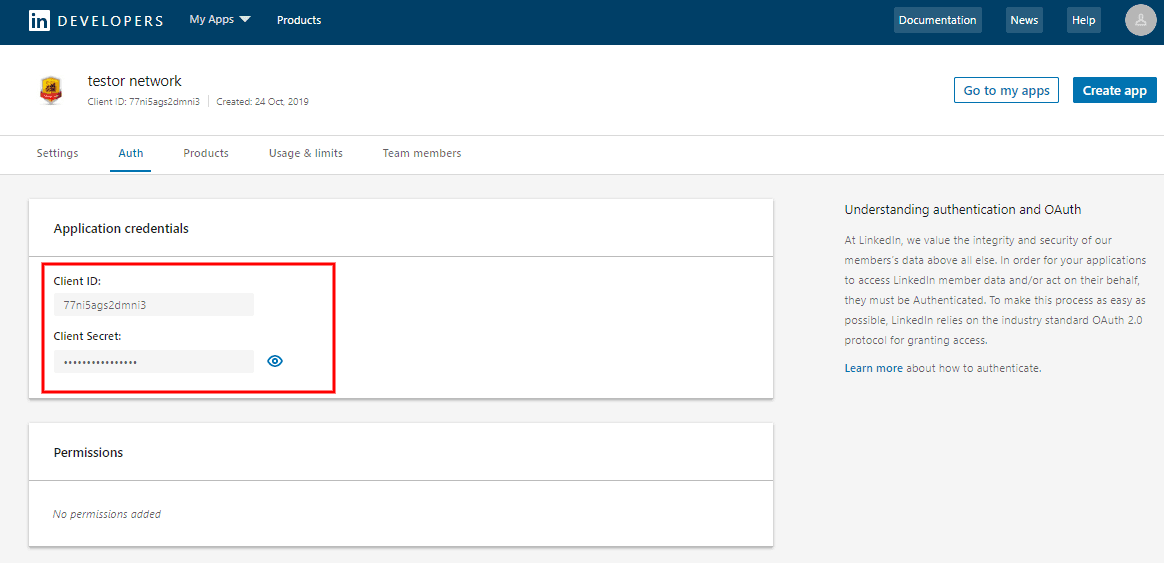Click the testor network app logo
The image size is (1164, 563).
click(51, 91)
